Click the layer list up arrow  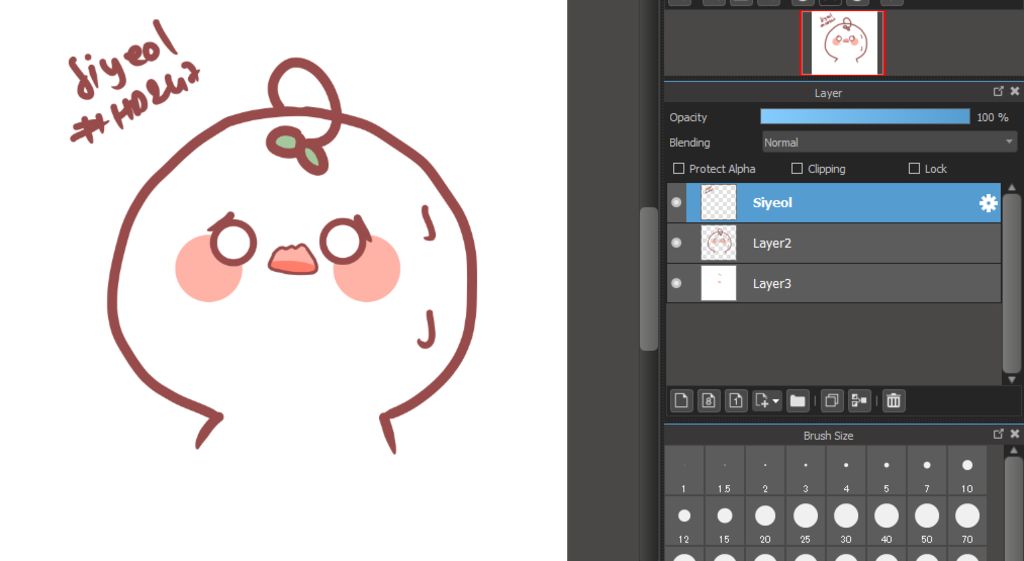point(1012,188)
